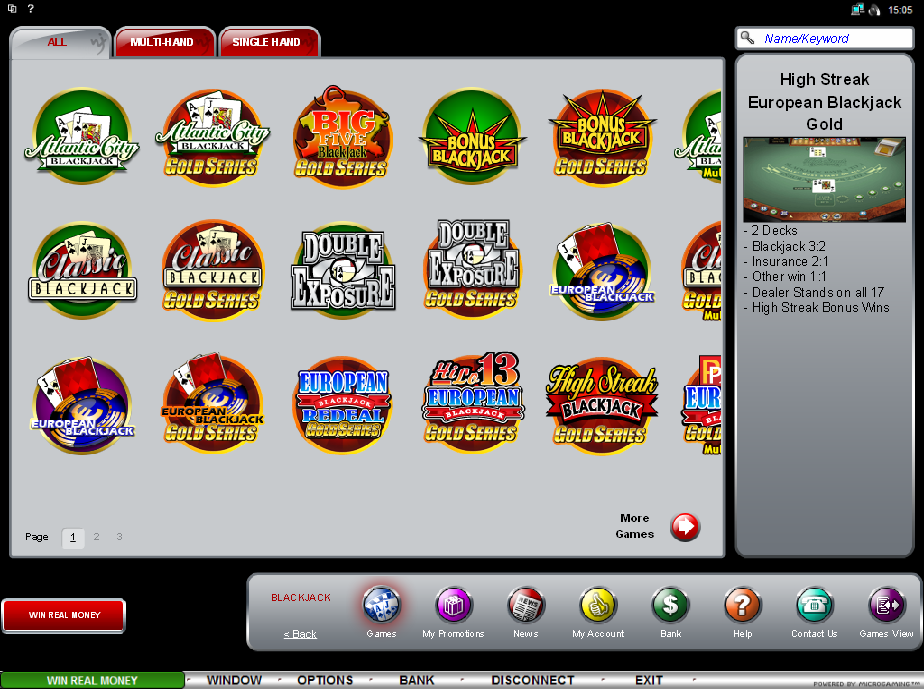This screenshot has width=924, height=689.
Task: Start Bonus Blackjack with the green background
Action: (472, 137)
